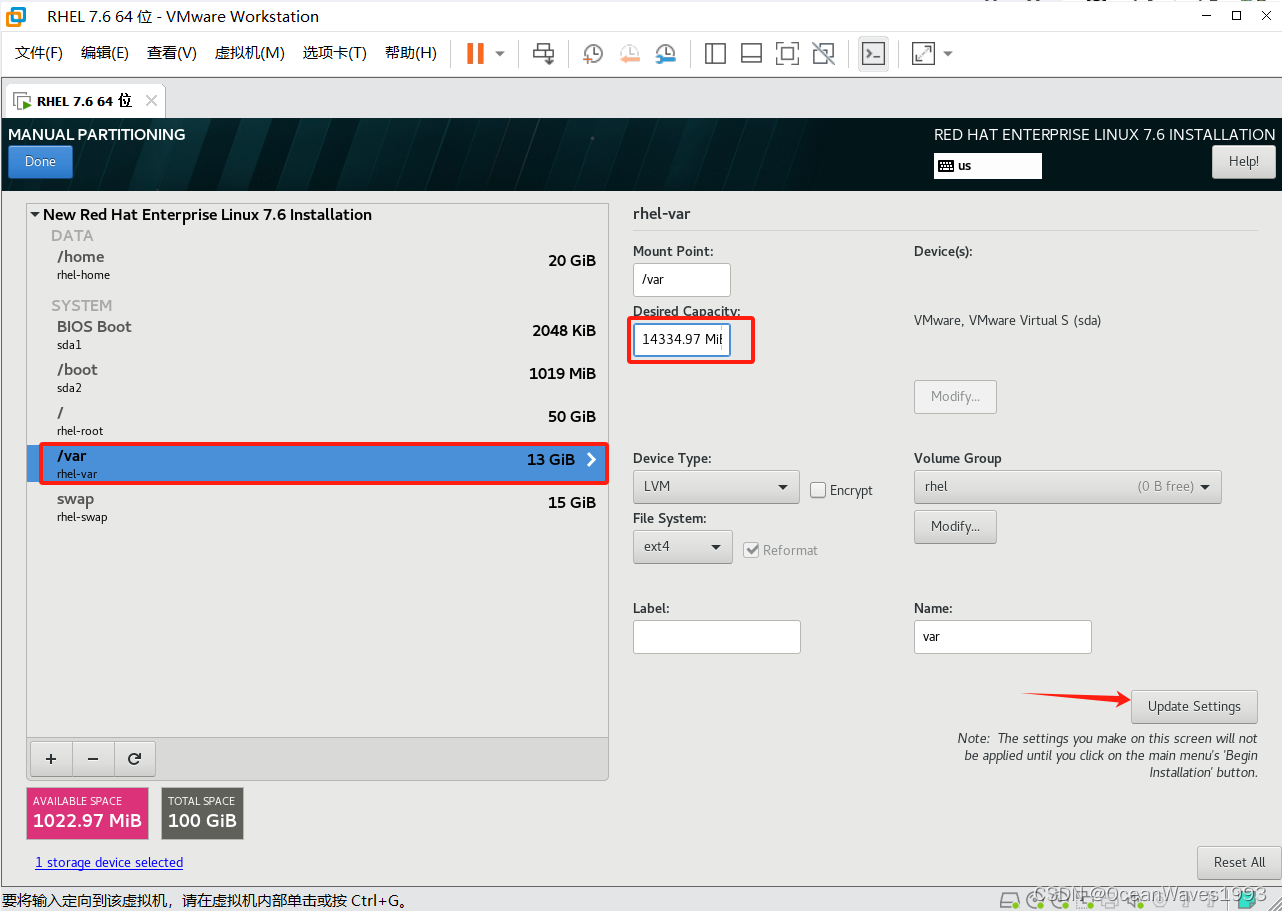Viewport: 1282px width, 911px height.
Task: Collapse the New Red Hat Enterprise Linux 7.6 Installation tree
Action: click(x=35, y=214)
